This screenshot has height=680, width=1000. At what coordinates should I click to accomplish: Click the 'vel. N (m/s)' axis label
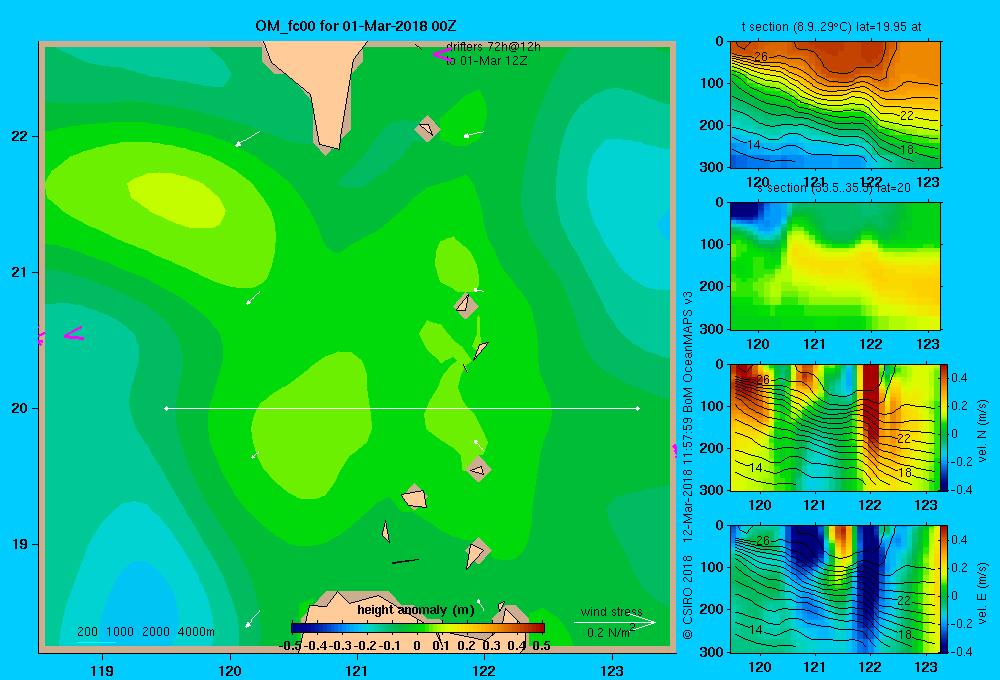[982, 431]
